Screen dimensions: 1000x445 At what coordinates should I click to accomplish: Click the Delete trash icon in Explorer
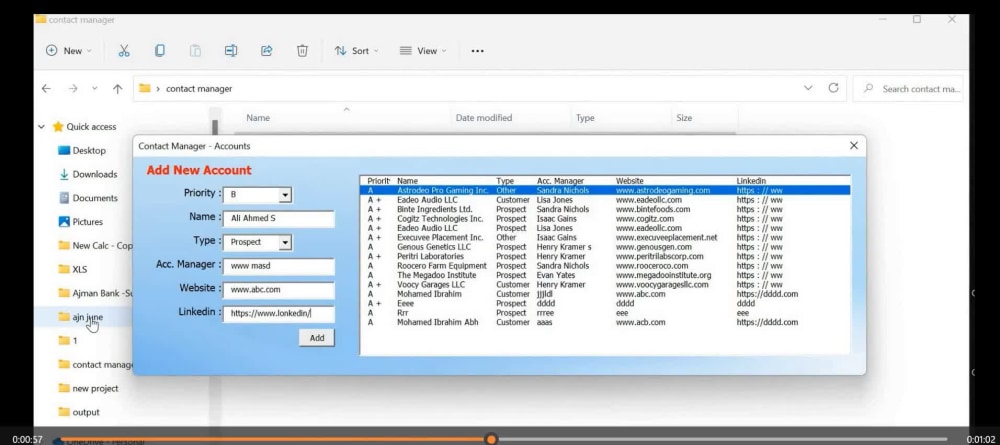click(x=302, y=51)
